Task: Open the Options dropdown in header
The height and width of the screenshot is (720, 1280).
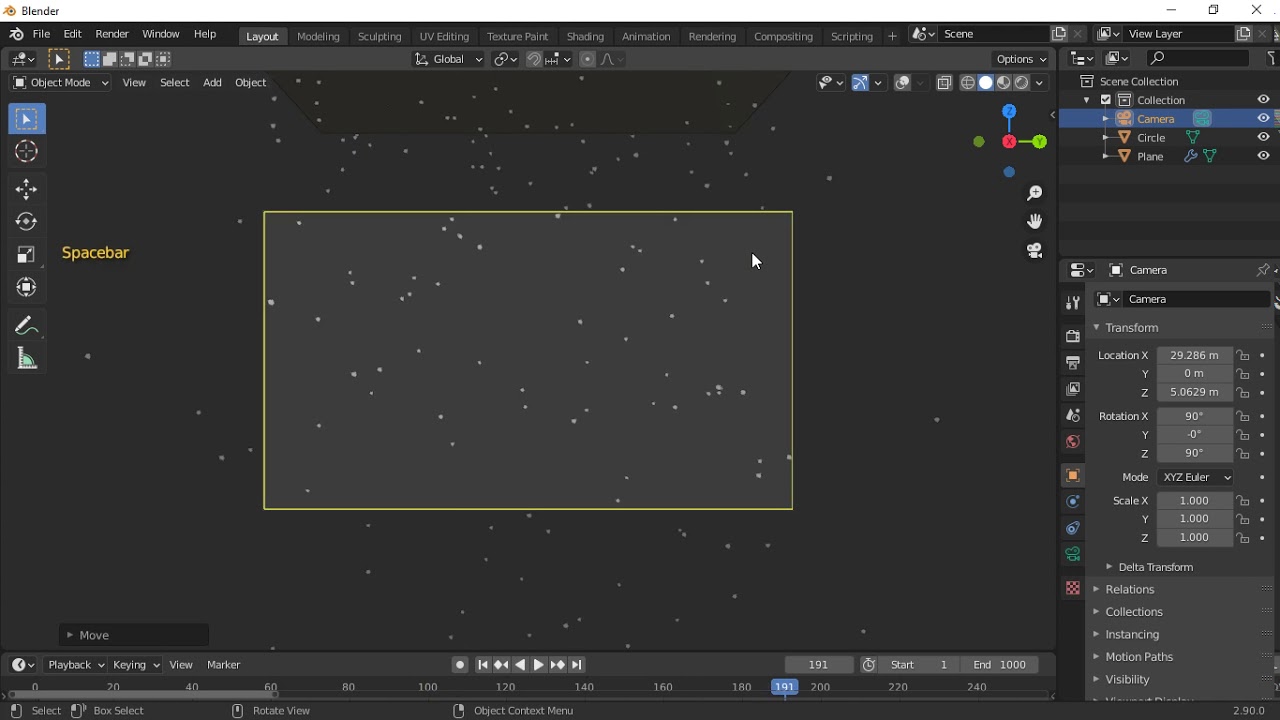Action: point(1023,59)
